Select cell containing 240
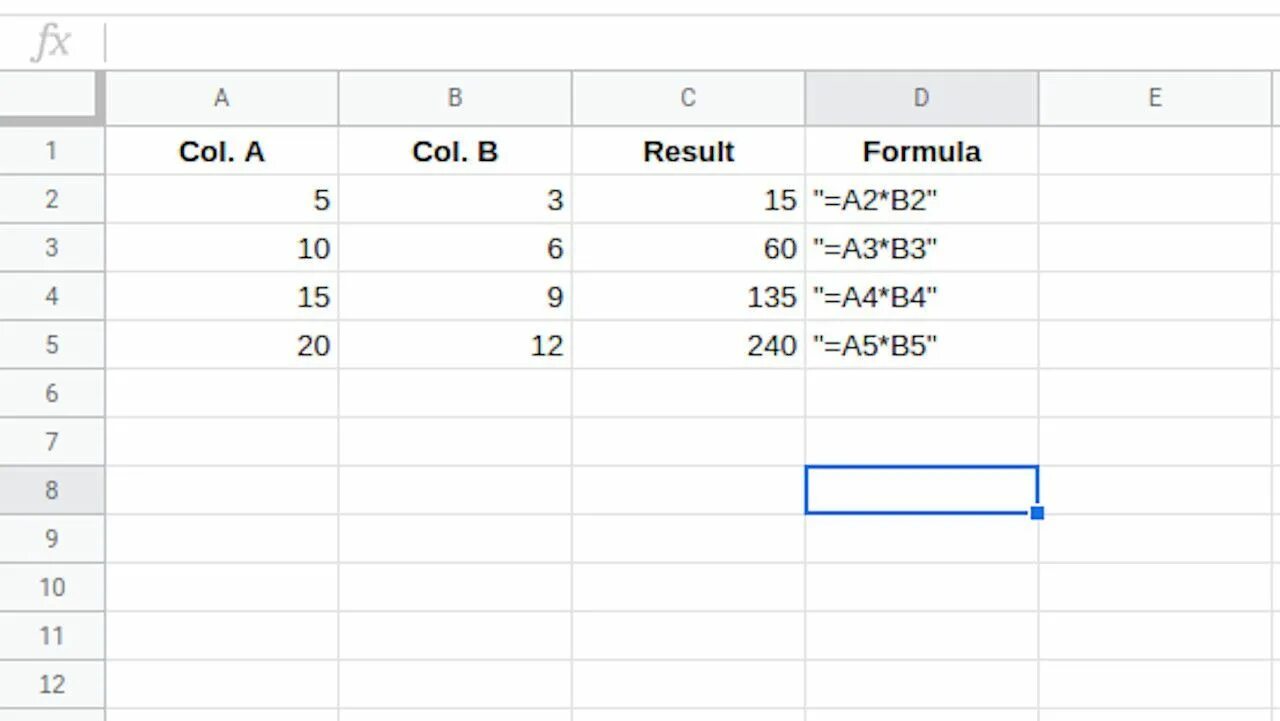This screenshot has height=721, width=1280. (x=688, y=345)
